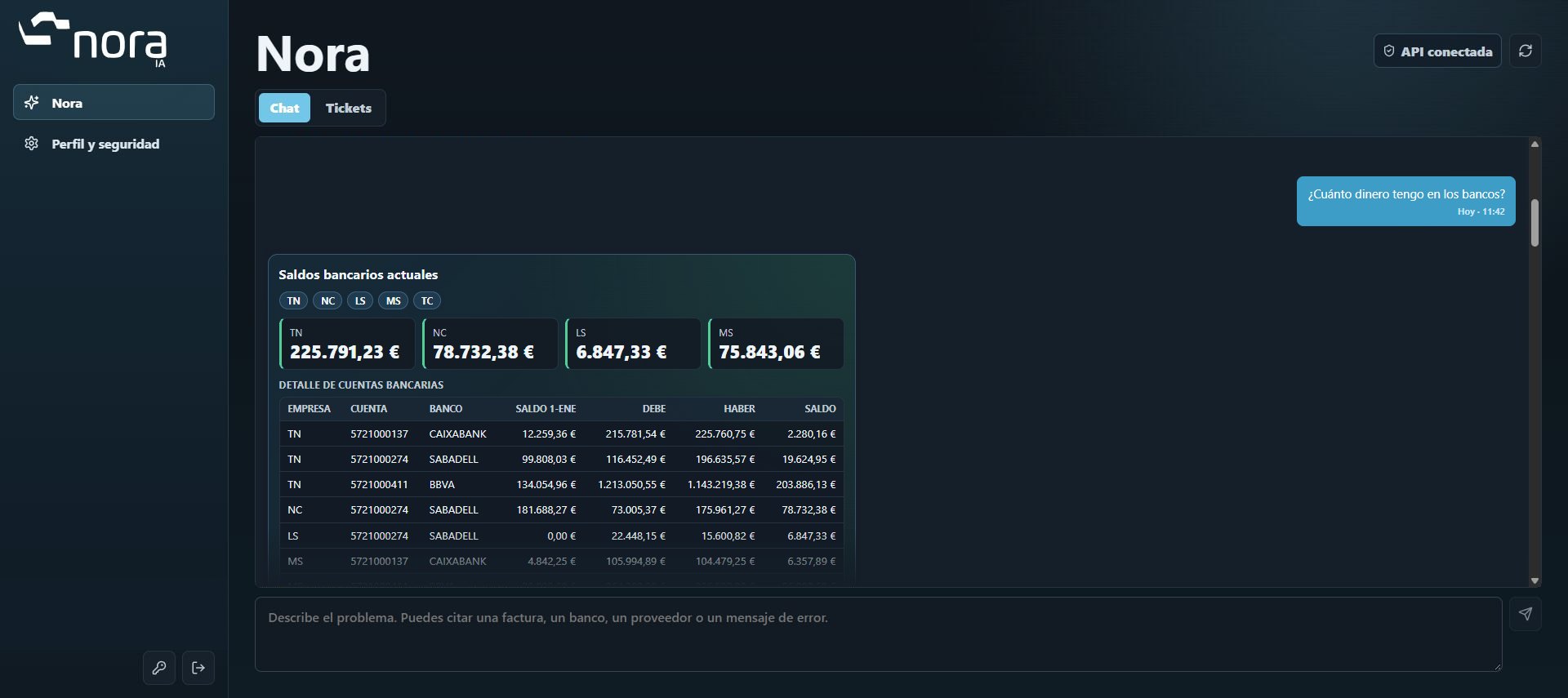
Task: Click the send message icon
Action: pos(1525,614)
